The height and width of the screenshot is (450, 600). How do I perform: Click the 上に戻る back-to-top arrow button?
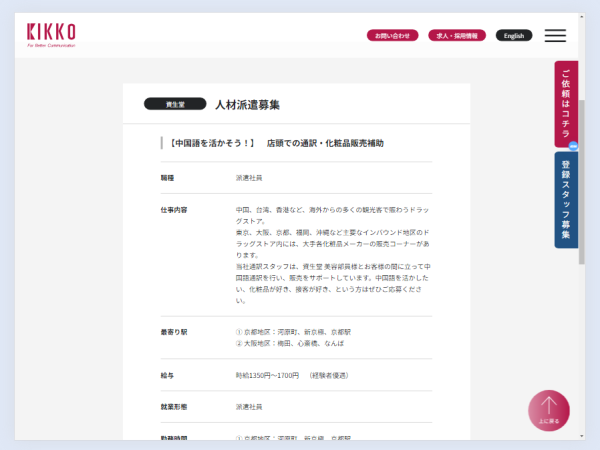coord(549,411)
